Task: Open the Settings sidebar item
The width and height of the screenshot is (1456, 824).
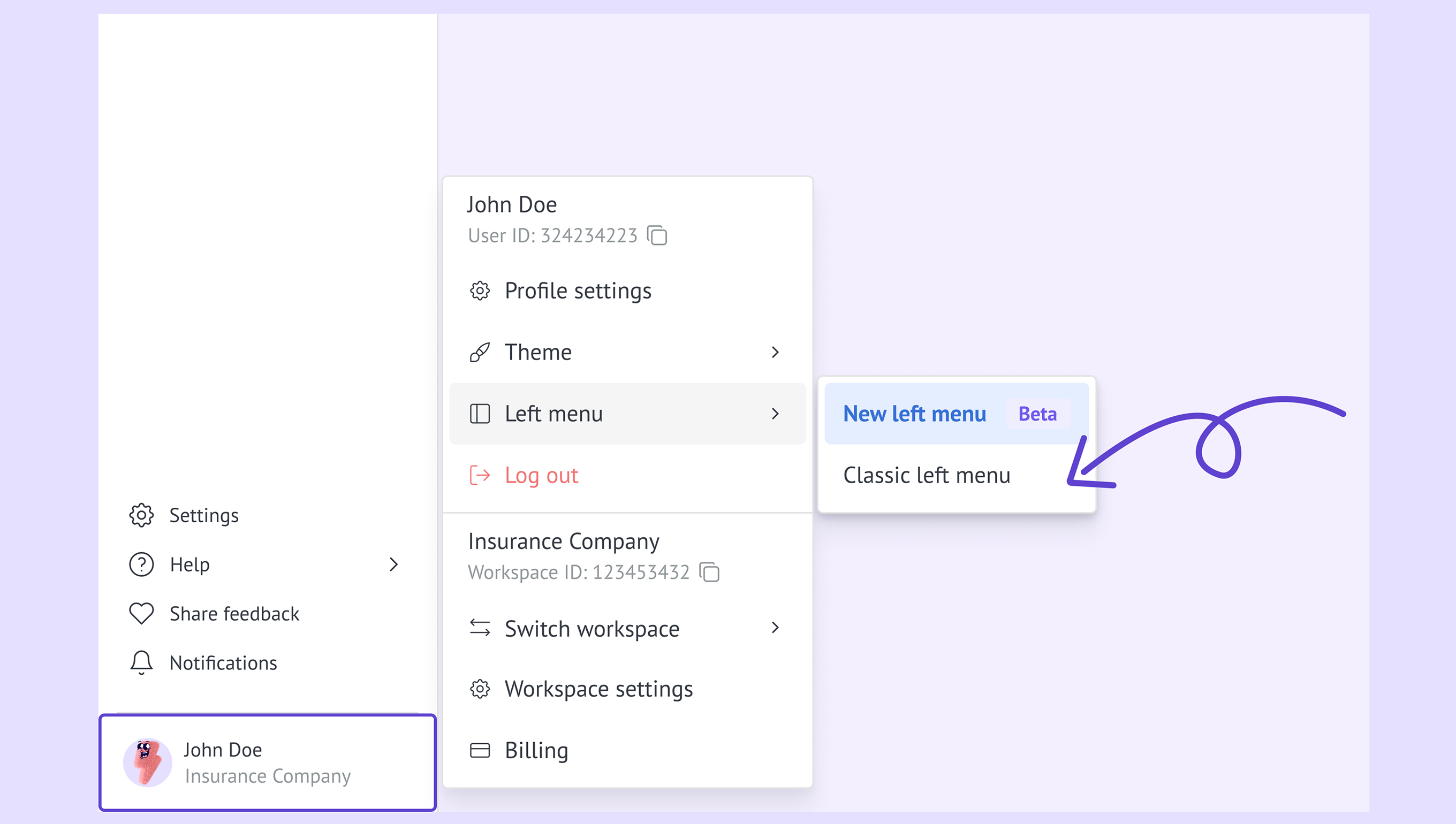Action: pyautogui.click(x=204, y=515)
